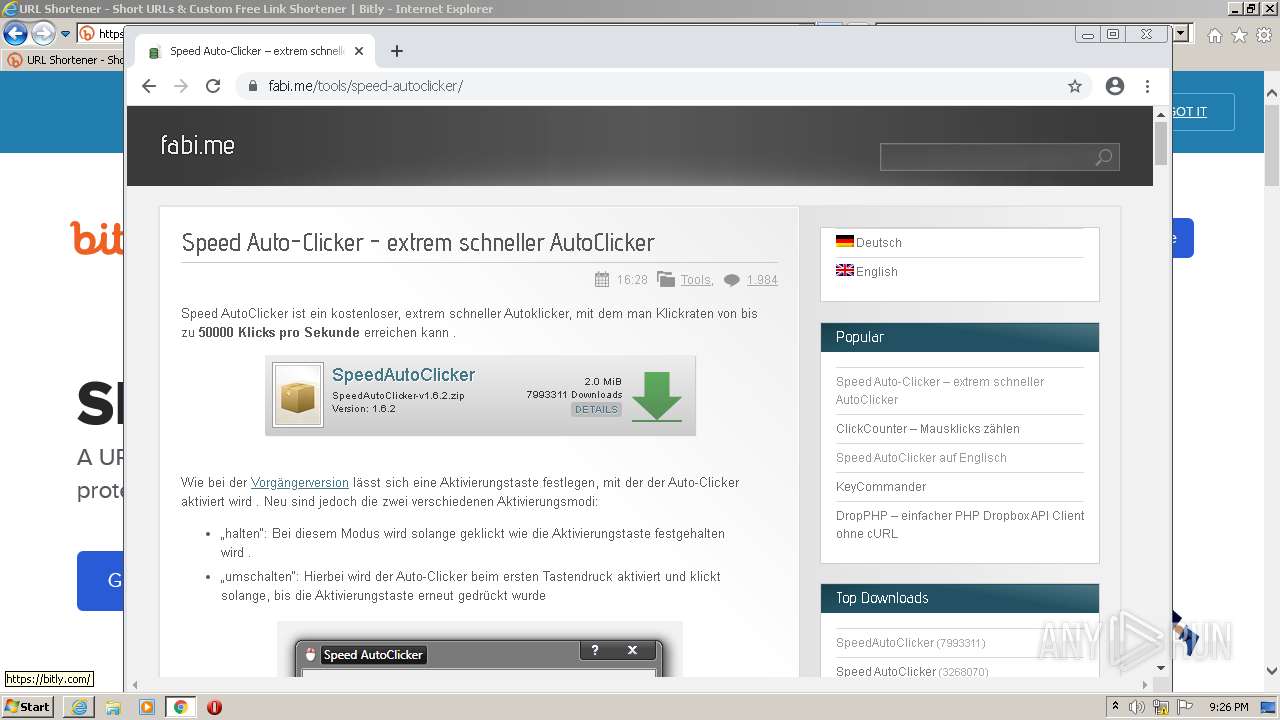Open ClickCounter – Mausklicks zählen
Screen dimensions: 1280x720
pos(928,428)
